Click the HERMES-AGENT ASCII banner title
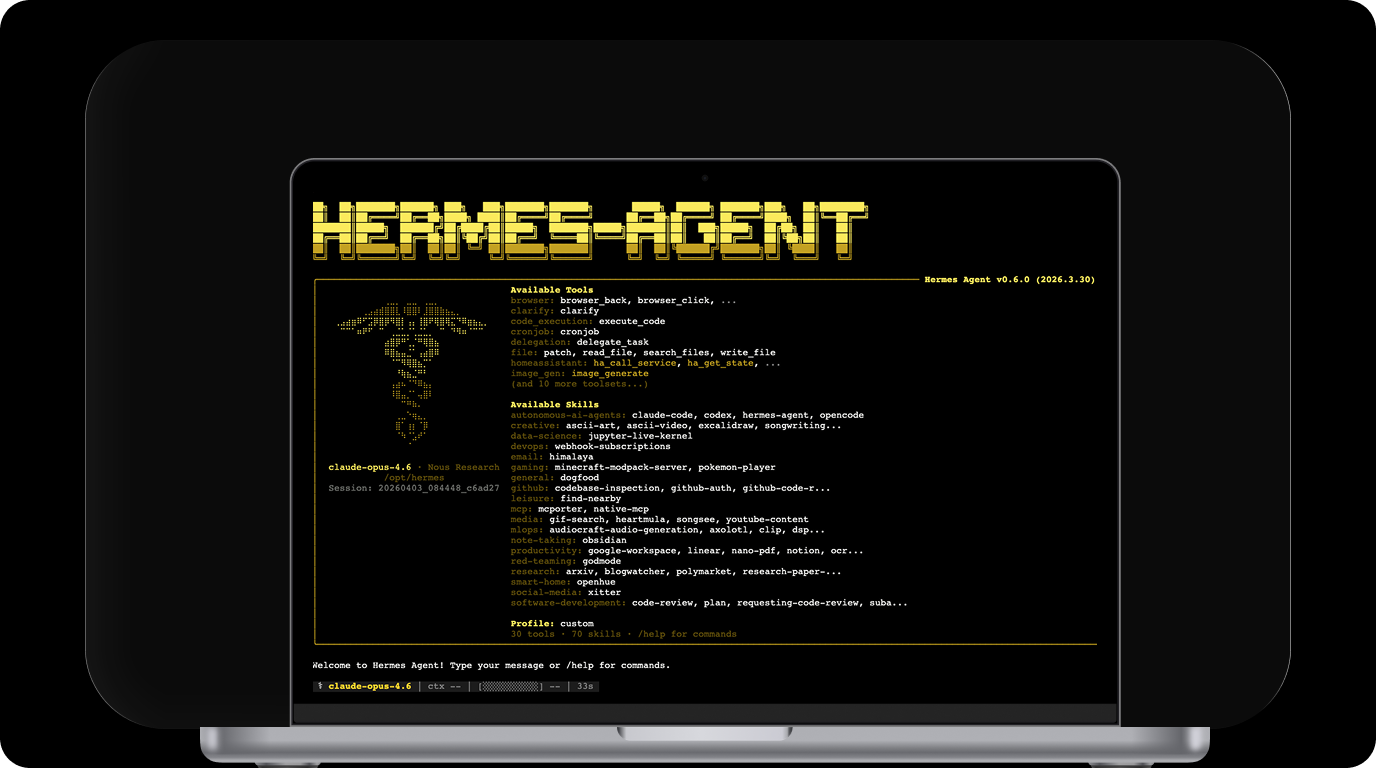The image size is (1376, 769). [590, 231]
